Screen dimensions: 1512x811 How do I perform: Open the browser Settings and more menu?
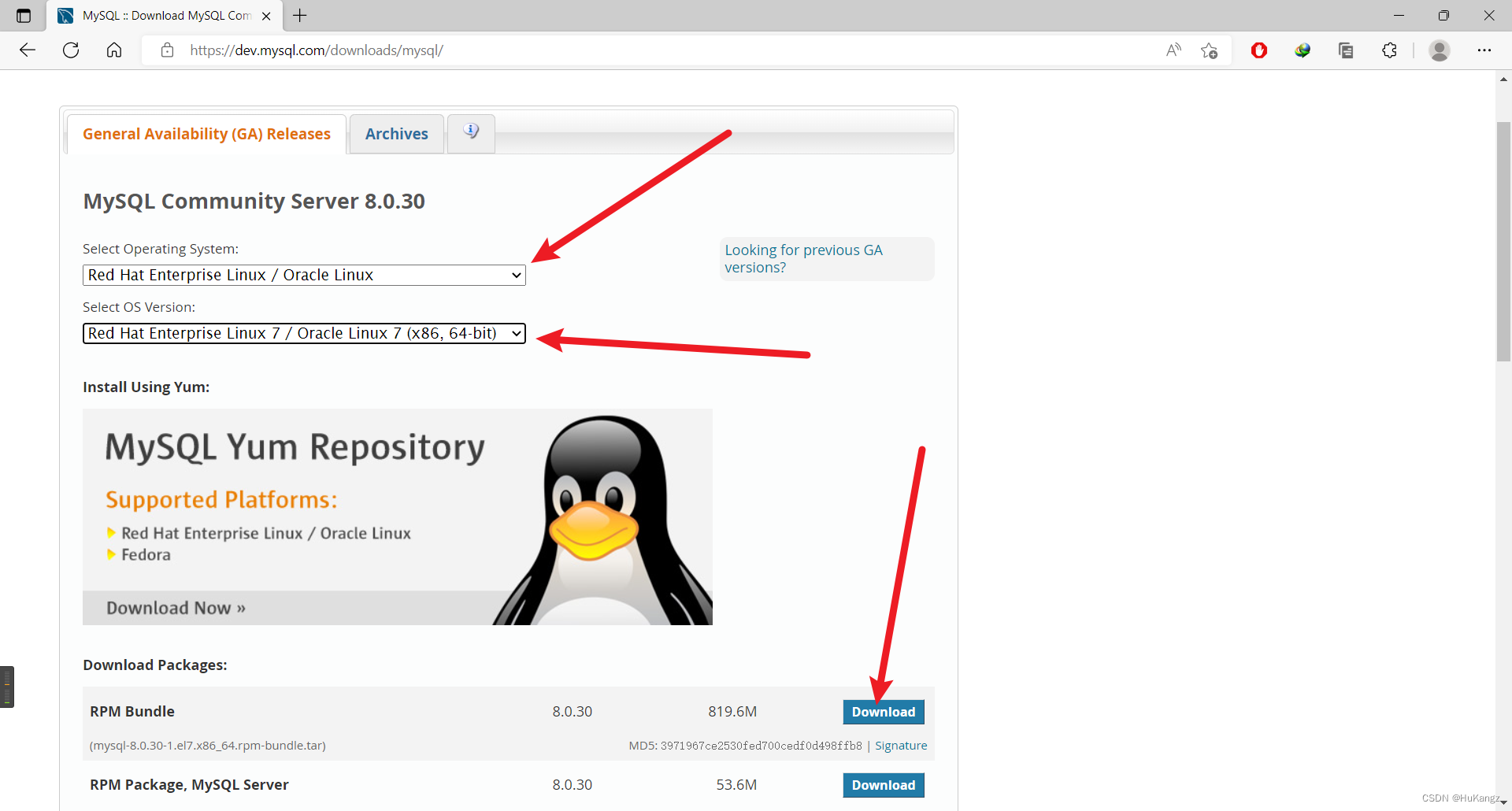pyautogui.click(x=1484, y=50)
